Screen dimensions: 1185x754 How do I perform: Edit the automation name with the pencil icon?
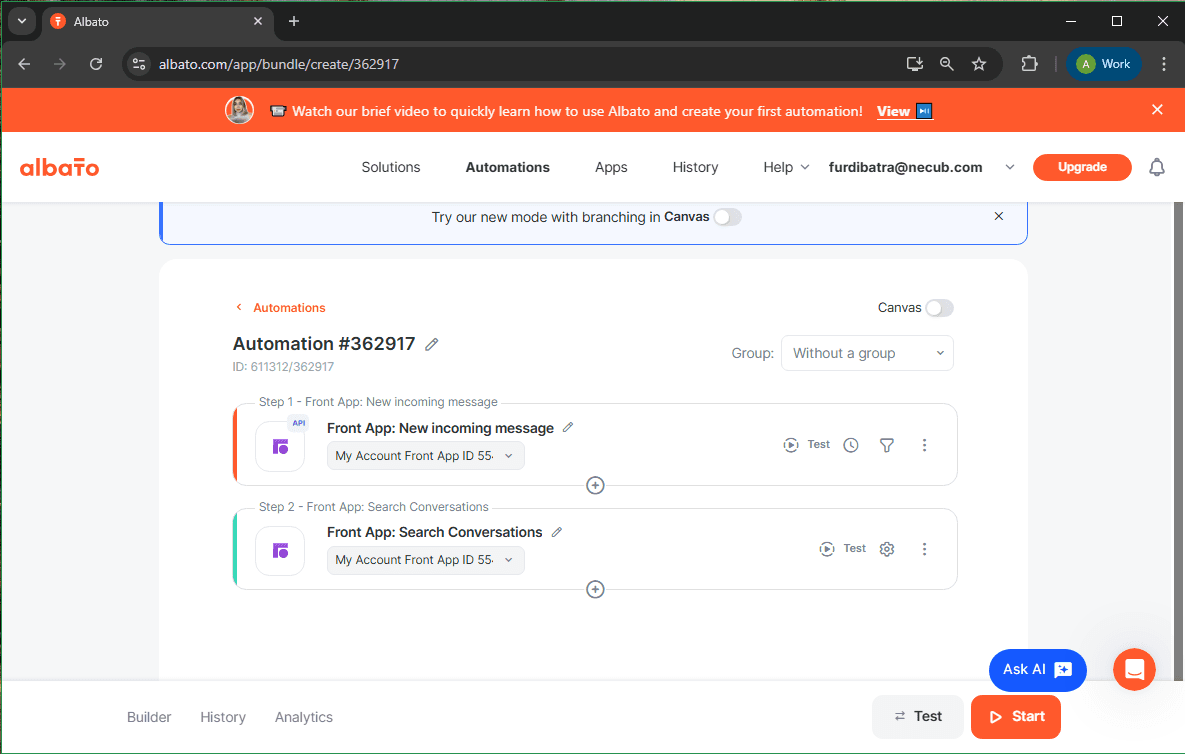(431, 343)
